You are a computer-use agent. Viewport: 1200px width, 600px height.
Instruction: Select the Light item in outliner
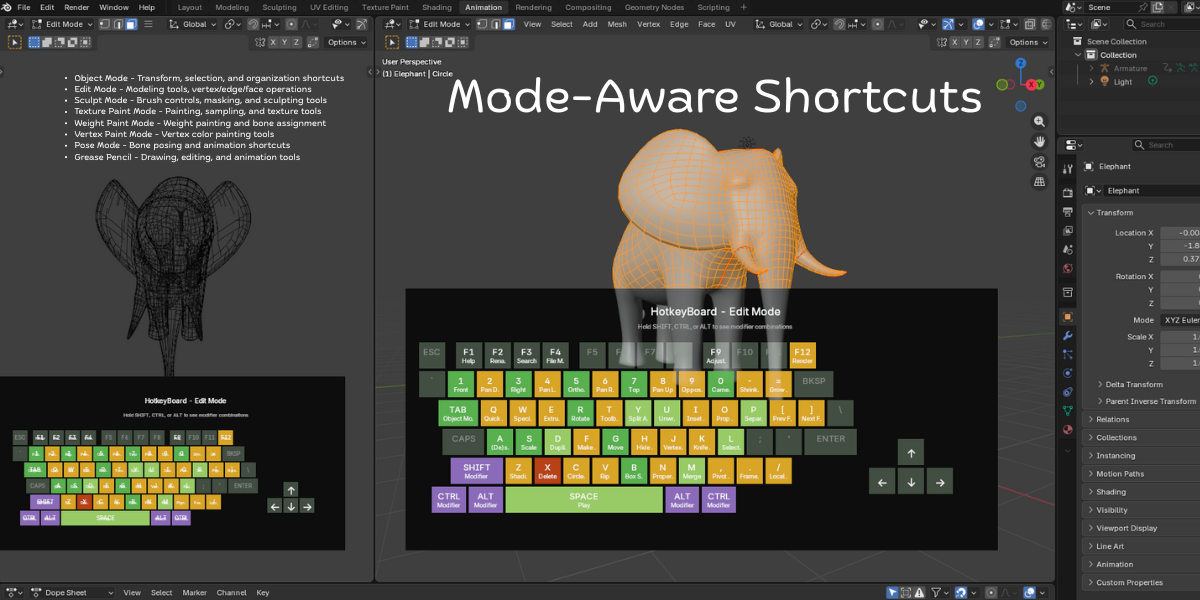pos(1123,82)
